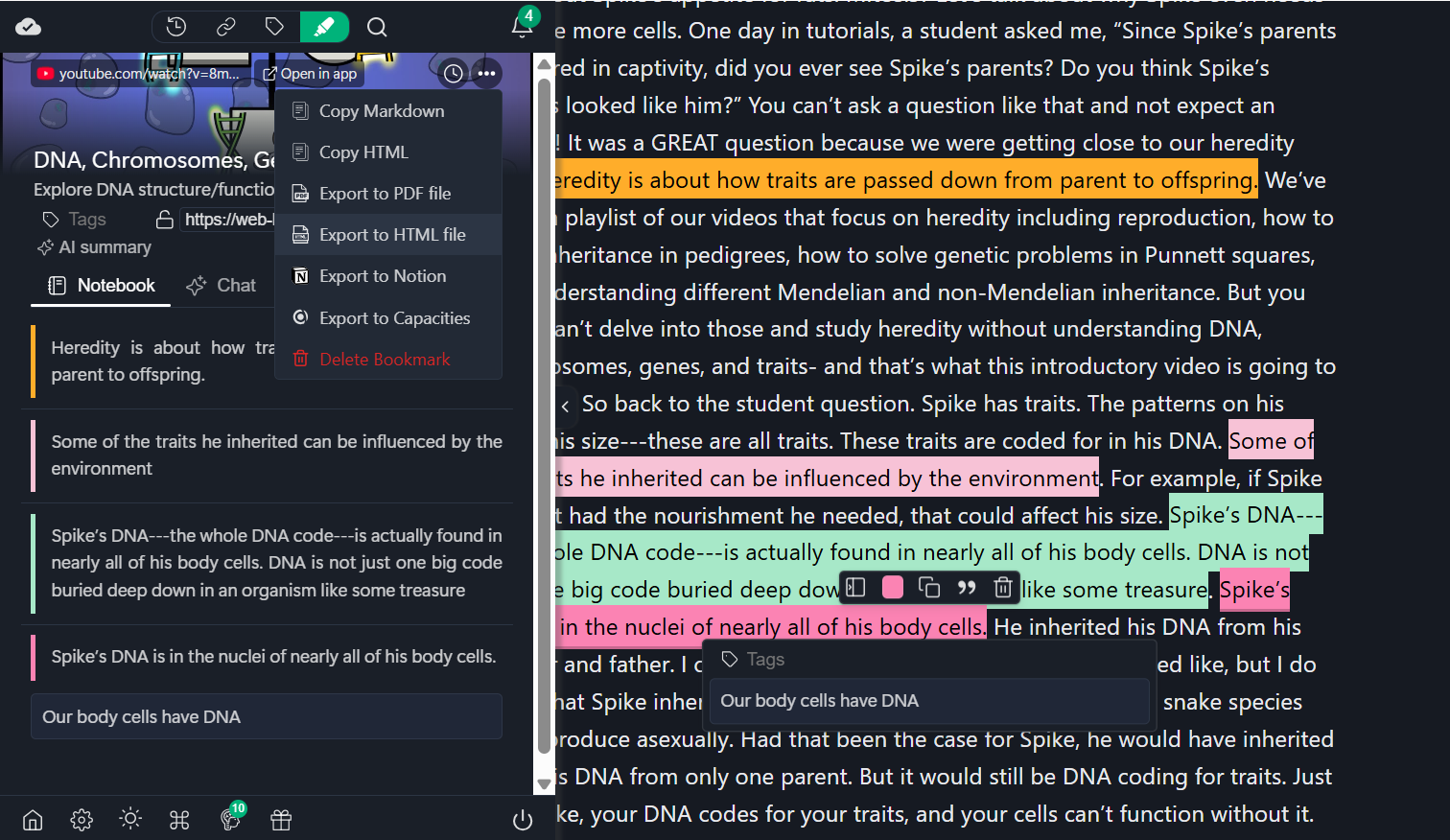The width and height of the screenshot is (1450, 840).
Task: Expand sidebar using left chevron arrow
Action: (x=566, y=406)
